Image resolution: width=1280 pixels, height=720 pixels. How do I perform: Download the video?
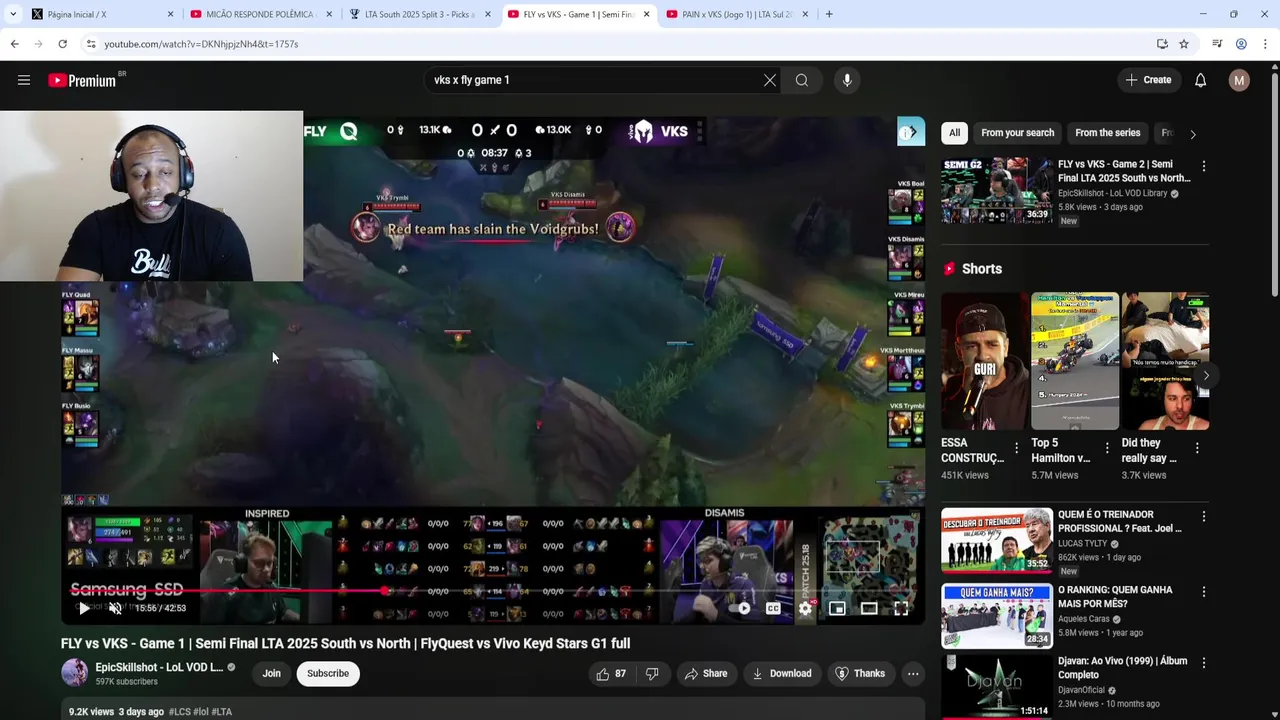[x=781, y=674]
